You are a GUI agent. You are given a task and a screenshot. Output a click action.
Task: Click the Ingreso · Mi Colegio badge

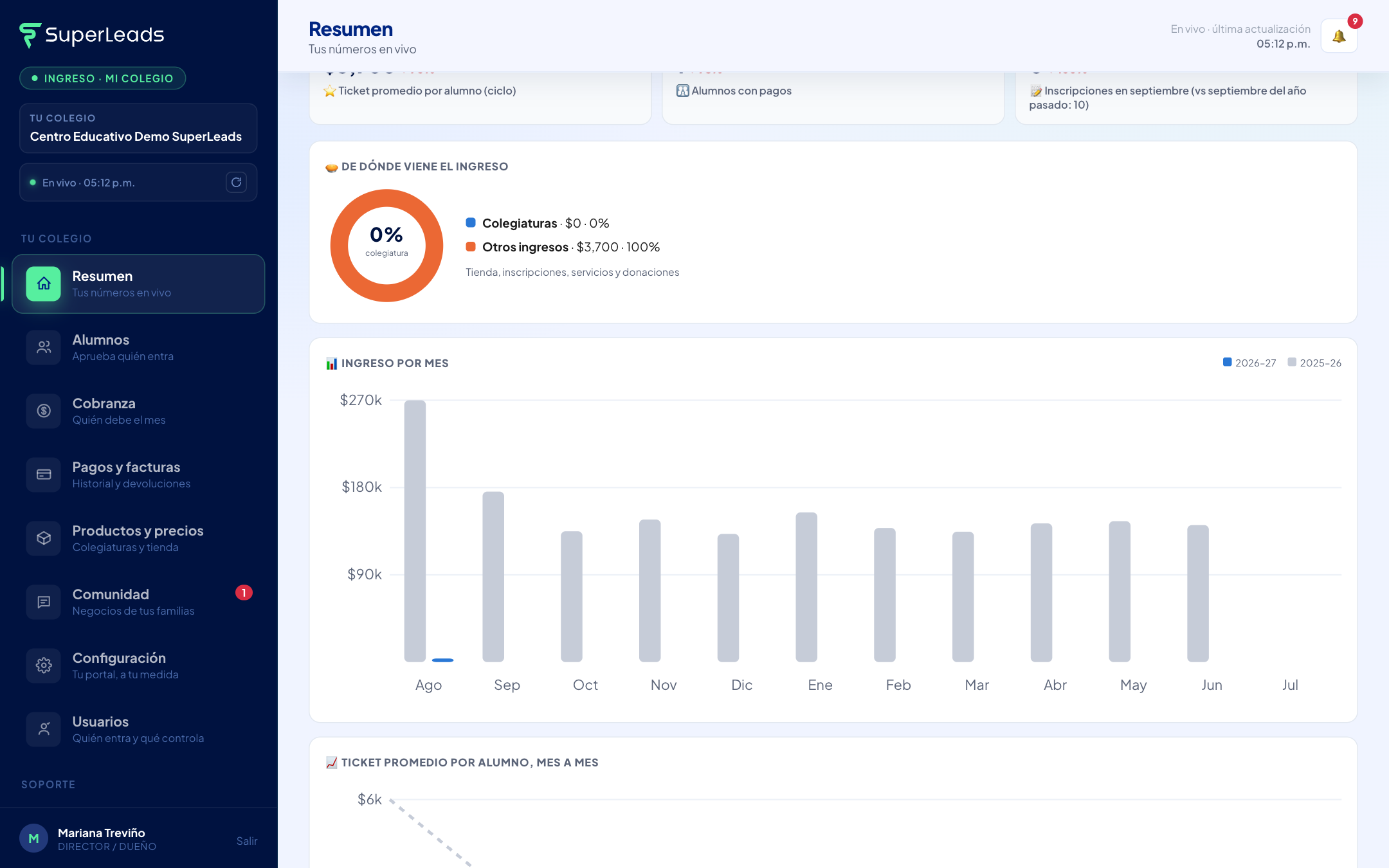point(103,78)
